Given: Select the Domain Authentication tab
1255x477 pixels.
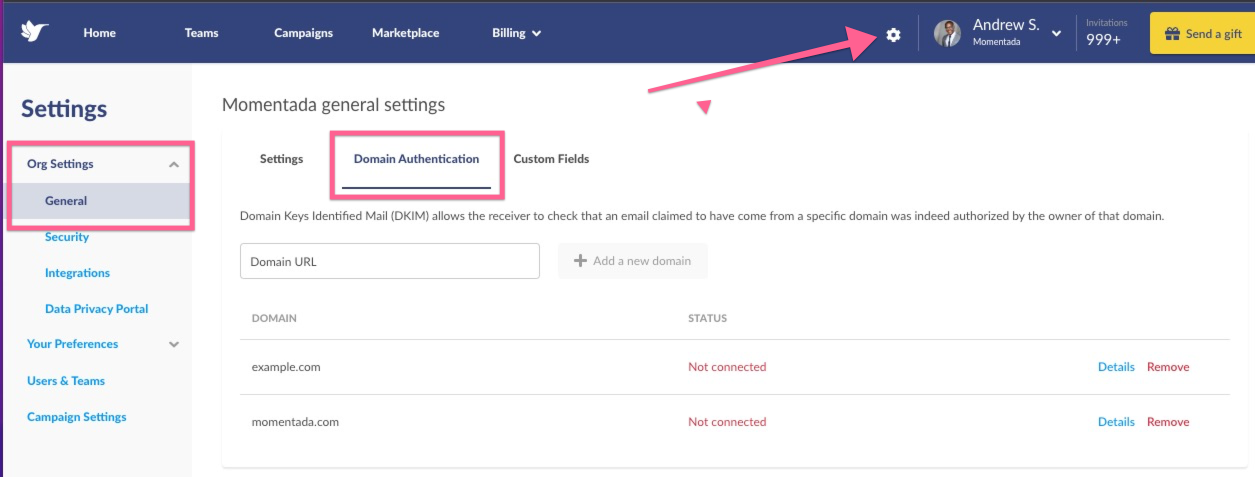Looking at the screenshot, I should point(416,159).
